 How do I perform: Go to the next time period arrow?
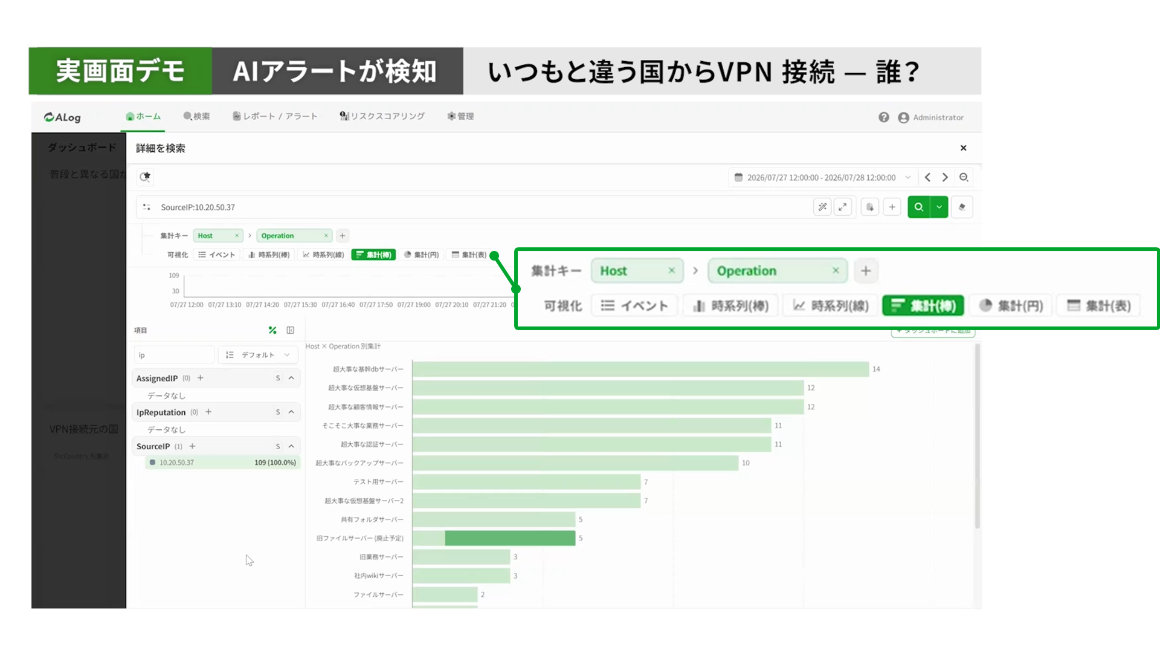tap(945, 177)
